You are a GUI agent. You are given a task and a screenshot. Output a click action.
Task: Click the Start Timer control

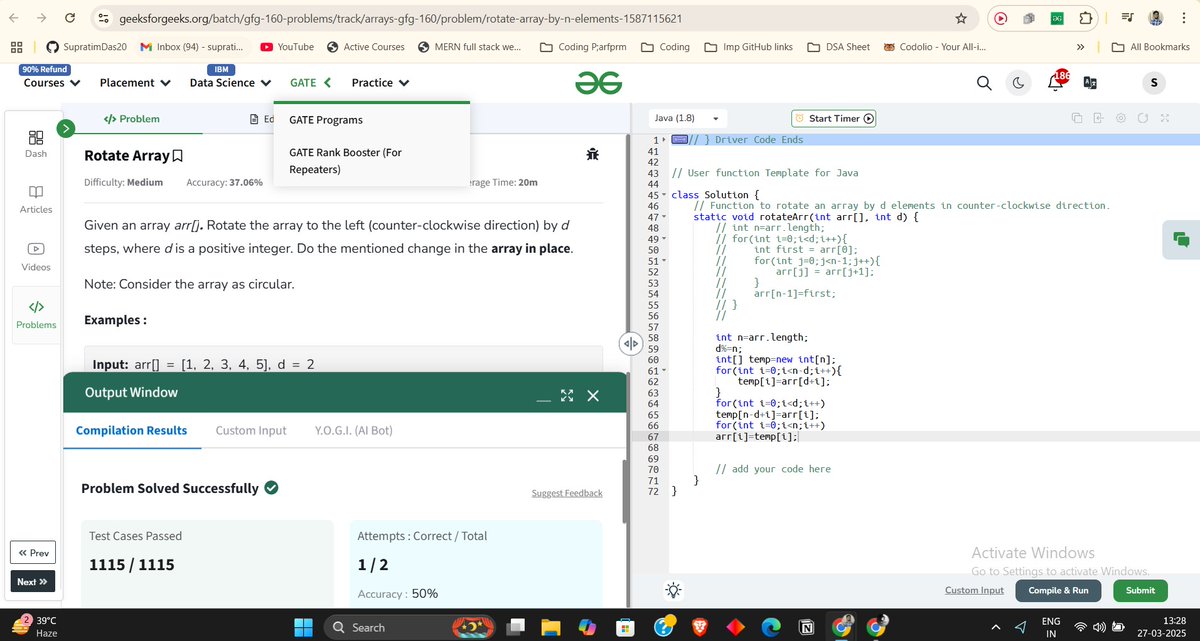pos(833,117)
